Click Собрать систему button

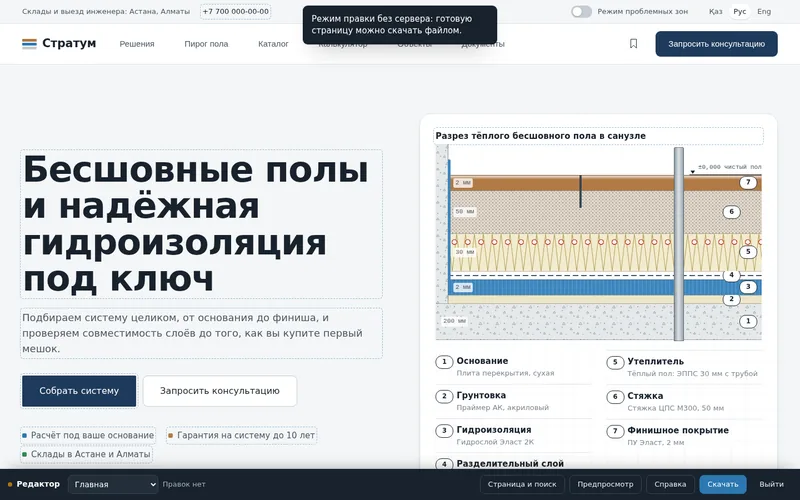pyautogui.click(x=79, y=391)
